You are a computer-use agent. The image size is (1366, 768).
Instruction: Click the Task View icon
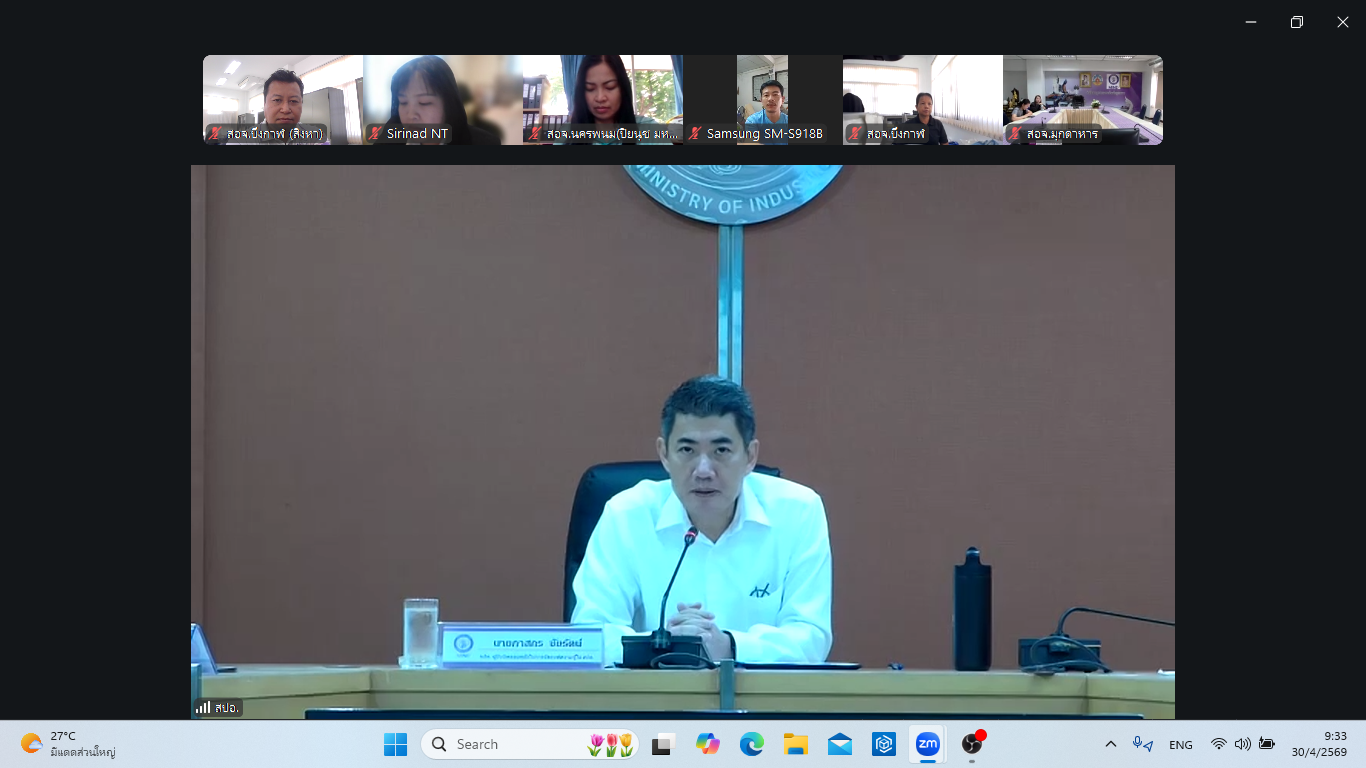[662, 744]
